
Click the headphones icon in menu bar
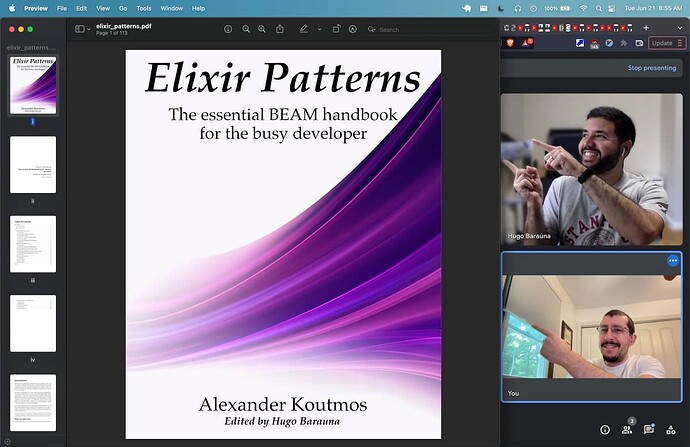point(518,8)
